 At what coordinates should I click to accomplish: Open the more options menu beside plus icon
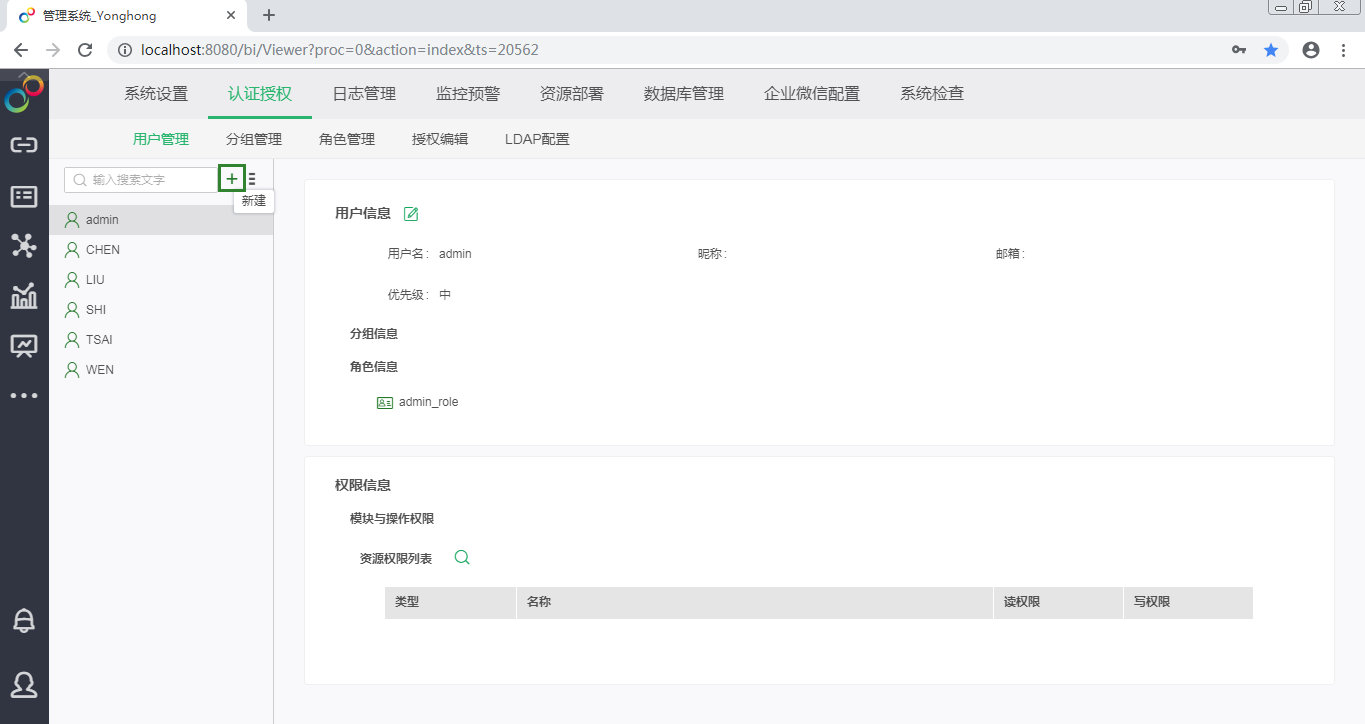coord(252,179)
